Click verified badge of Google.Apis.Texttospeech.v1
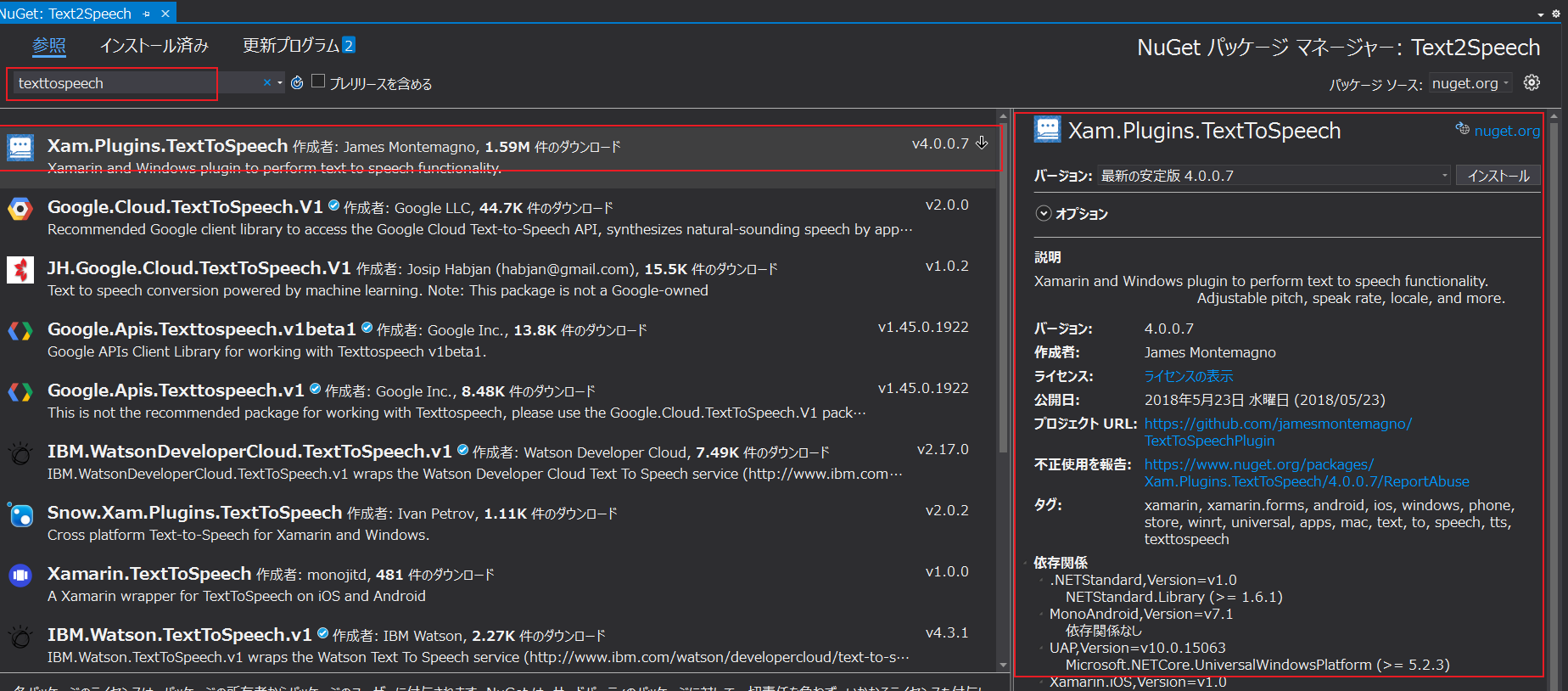 [315, 389]
